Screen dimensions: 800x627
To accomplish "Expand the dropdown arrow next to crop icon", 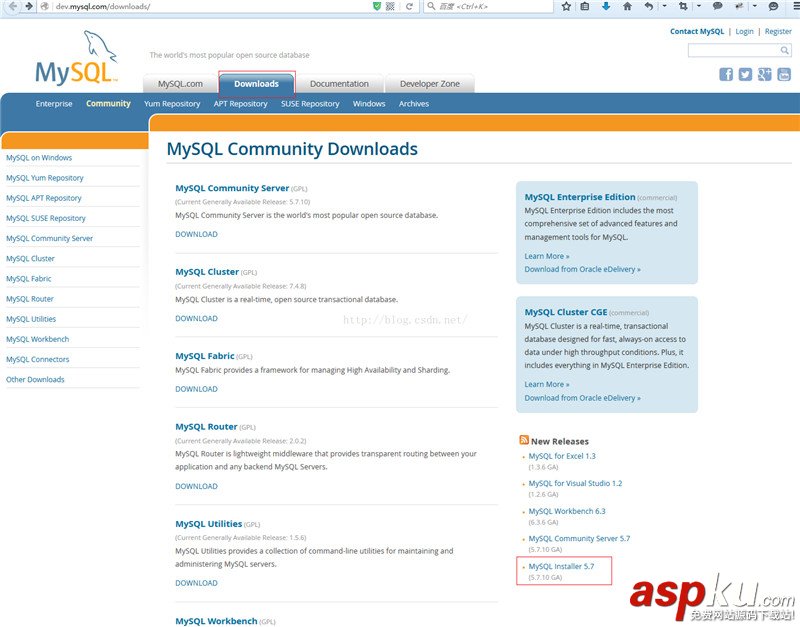I will tap(699, 6).
